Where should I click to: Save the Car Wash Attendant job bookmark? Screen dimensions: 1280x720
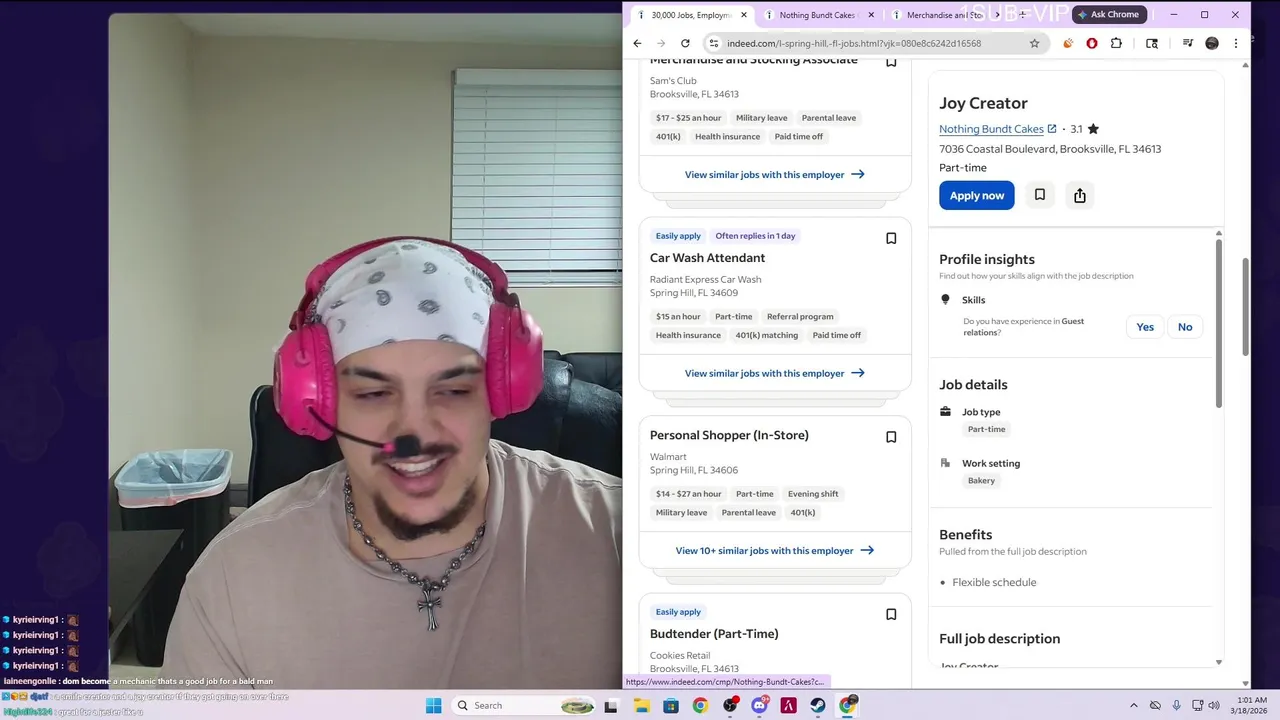(891, 238)
